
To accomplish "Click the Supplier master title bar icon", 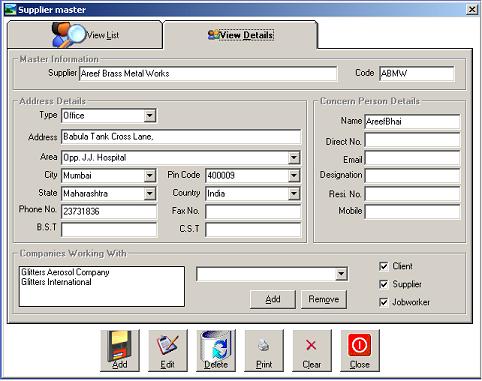I will tap(10, 10).
